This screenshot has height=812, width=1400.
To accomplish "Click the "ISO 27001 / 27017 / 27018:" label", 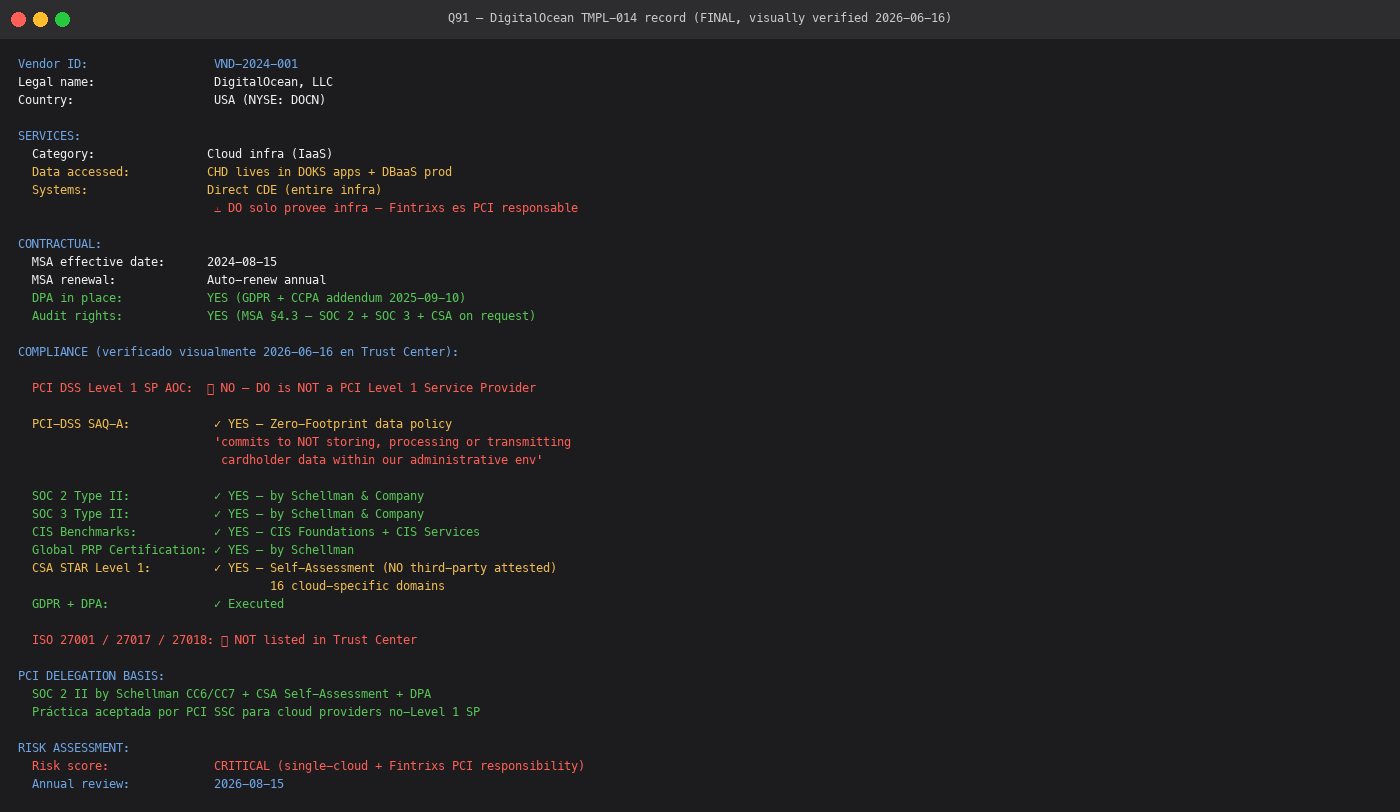I will coord(123,640).
